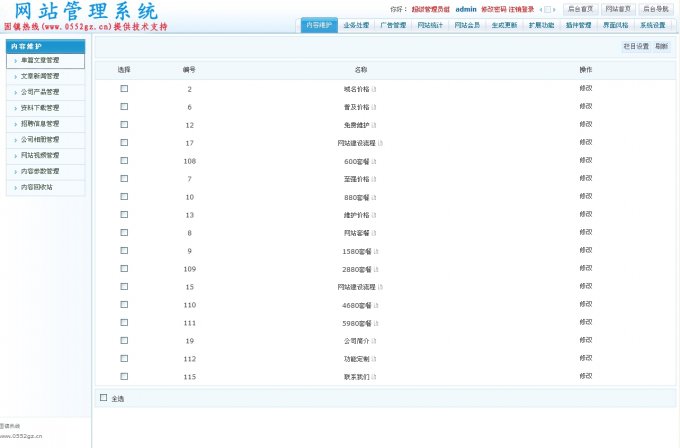Screen dimensions: 680x448
Task: Click the name 880套餐 in row 10
Action: click(x=356, y=197)
